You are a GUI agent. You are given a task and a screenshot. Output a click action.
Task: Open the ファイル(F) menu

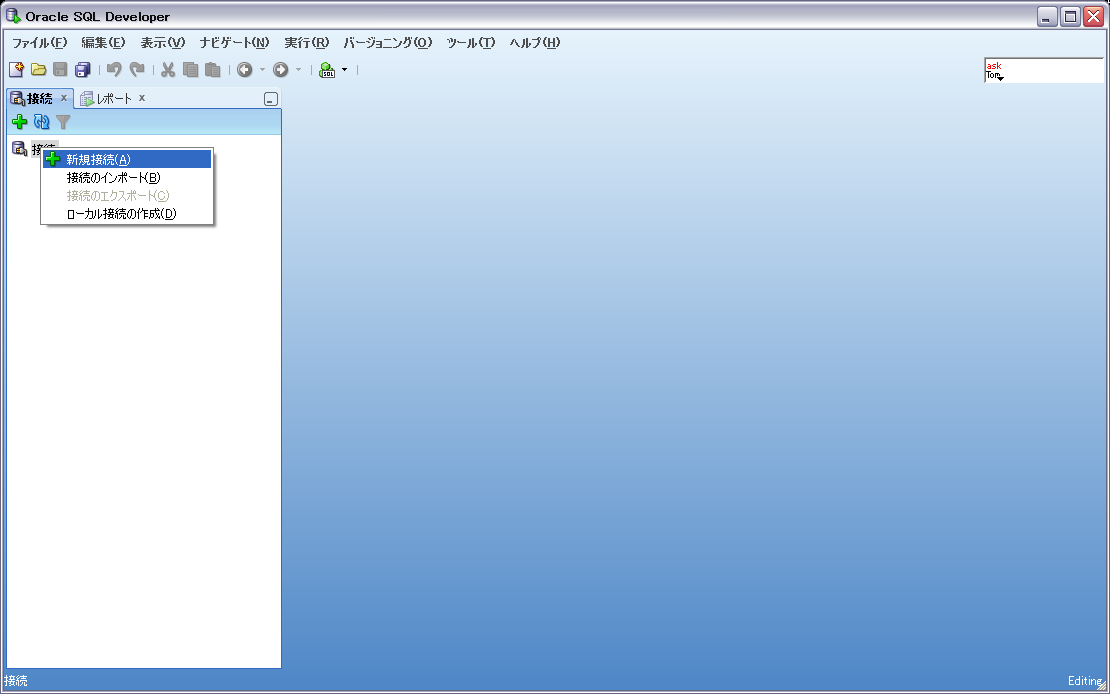pyautogui.click(x=40, y=42)
